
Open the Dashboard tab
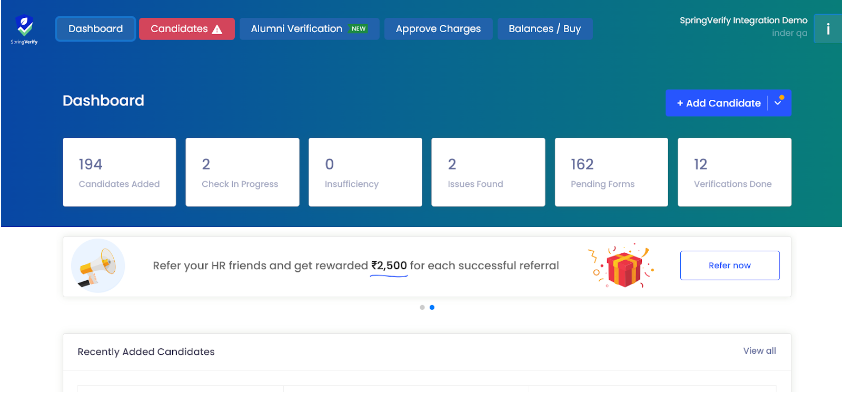coord(96,29)
